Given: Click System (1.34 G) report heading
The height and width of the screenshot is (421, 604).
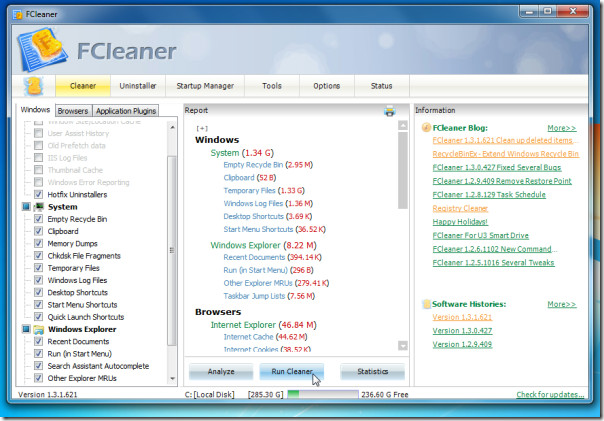Looking at the screenshot, I should pos(242,153).
